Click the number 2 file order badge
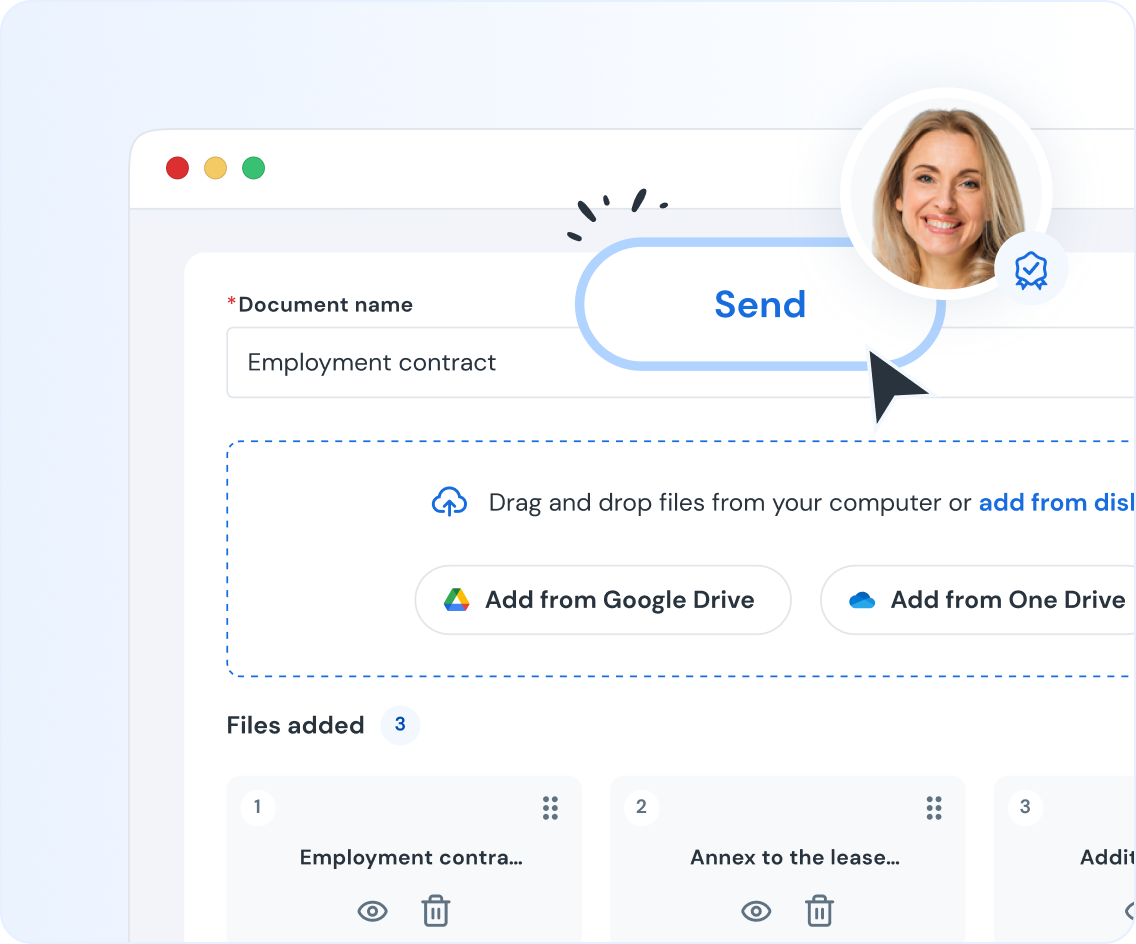The width and height of the screenshot is (1136, 944). point(641,807)
